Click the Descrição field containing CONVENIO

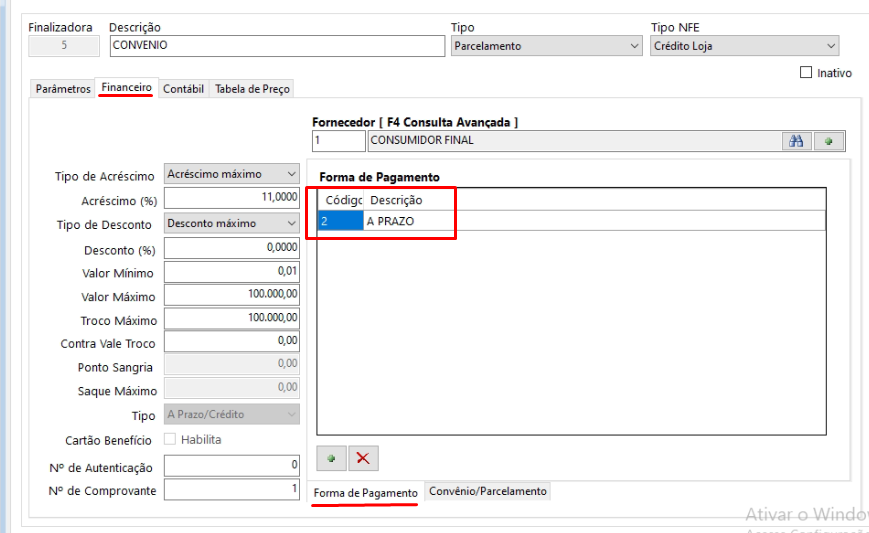275,46
